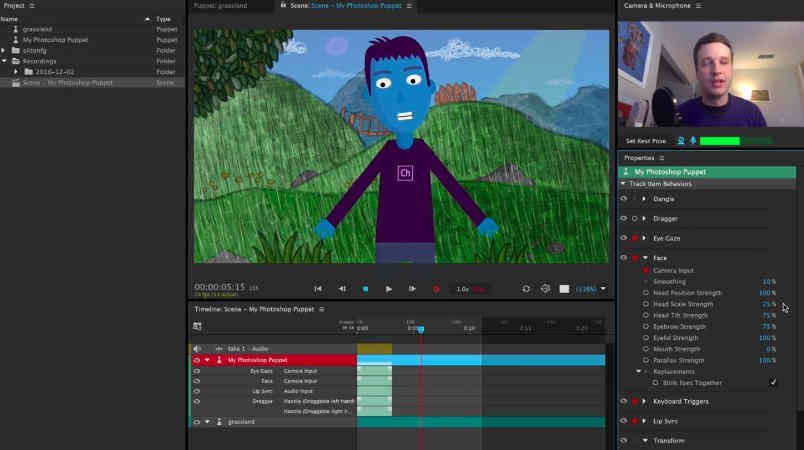Toggle eye for Lip Sync take row

pos(196,391)
